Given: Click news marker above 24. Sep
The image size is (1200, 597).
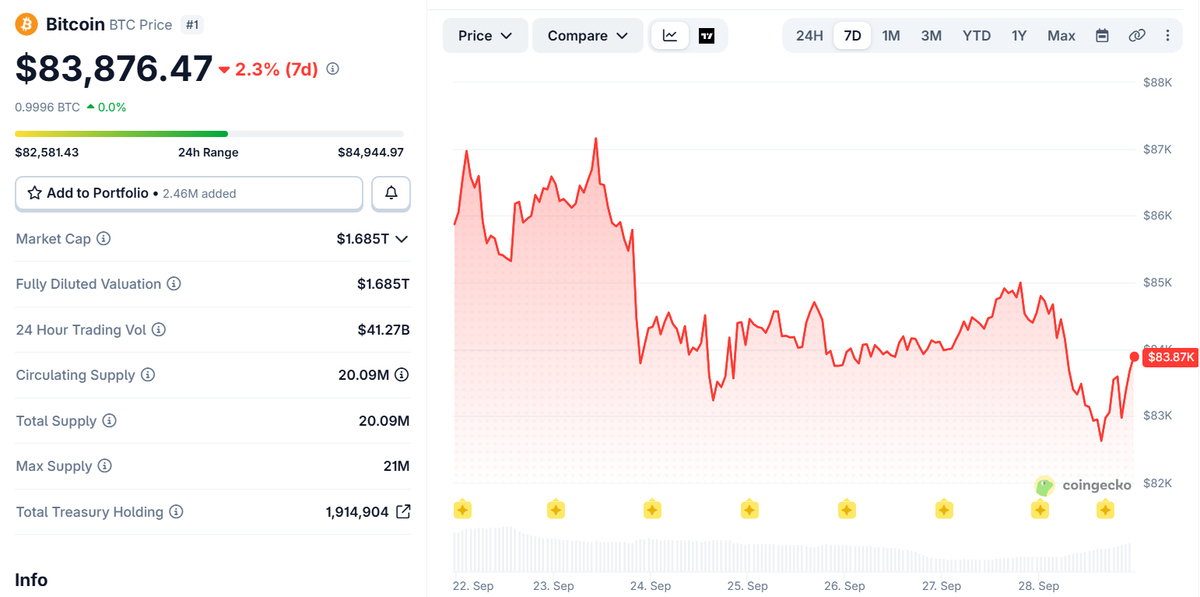Looking at the screenshot, I should coord(652,509).
